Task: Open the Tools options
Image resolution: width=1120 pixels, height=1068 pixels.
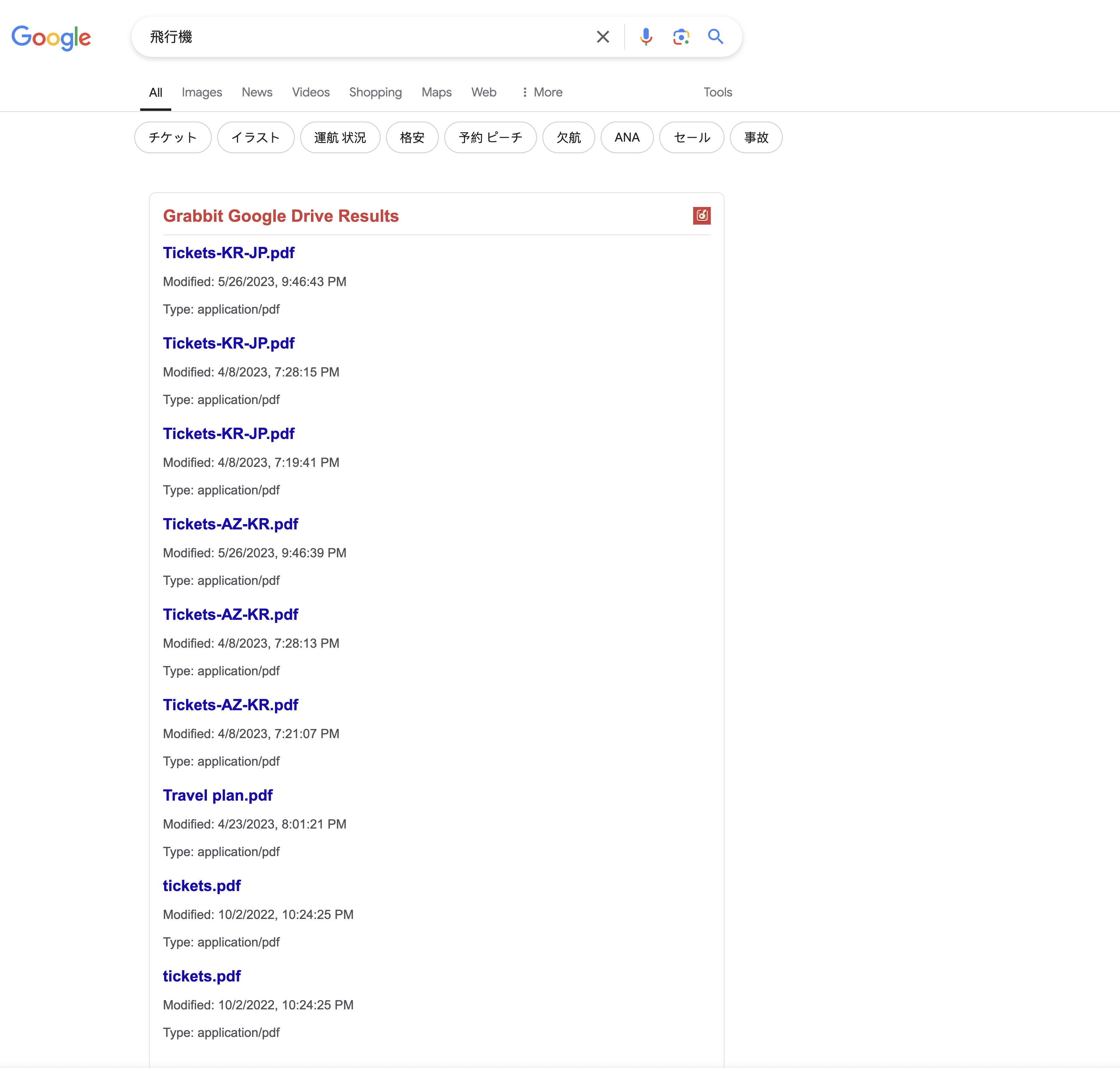Action: pos(717,92)
